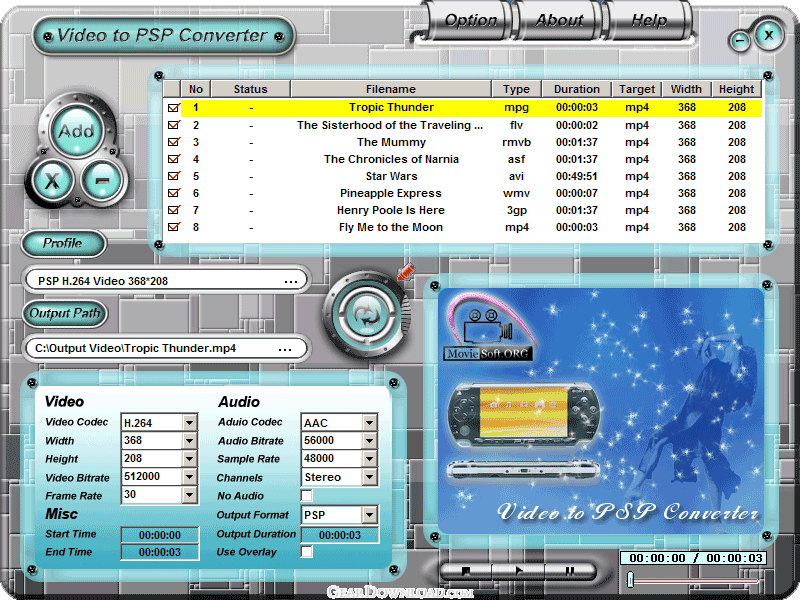The height and width of the screenshot is (600, 800).
Task: Click the Width column header in the list
Action: coord(686,89)
